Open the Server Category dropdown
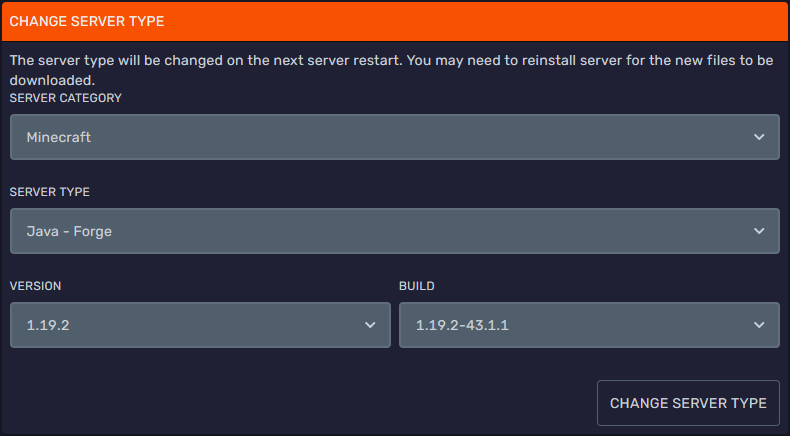The width and height of the screenshot is (790, 436). pyautogui.click(x=394, y=137)
